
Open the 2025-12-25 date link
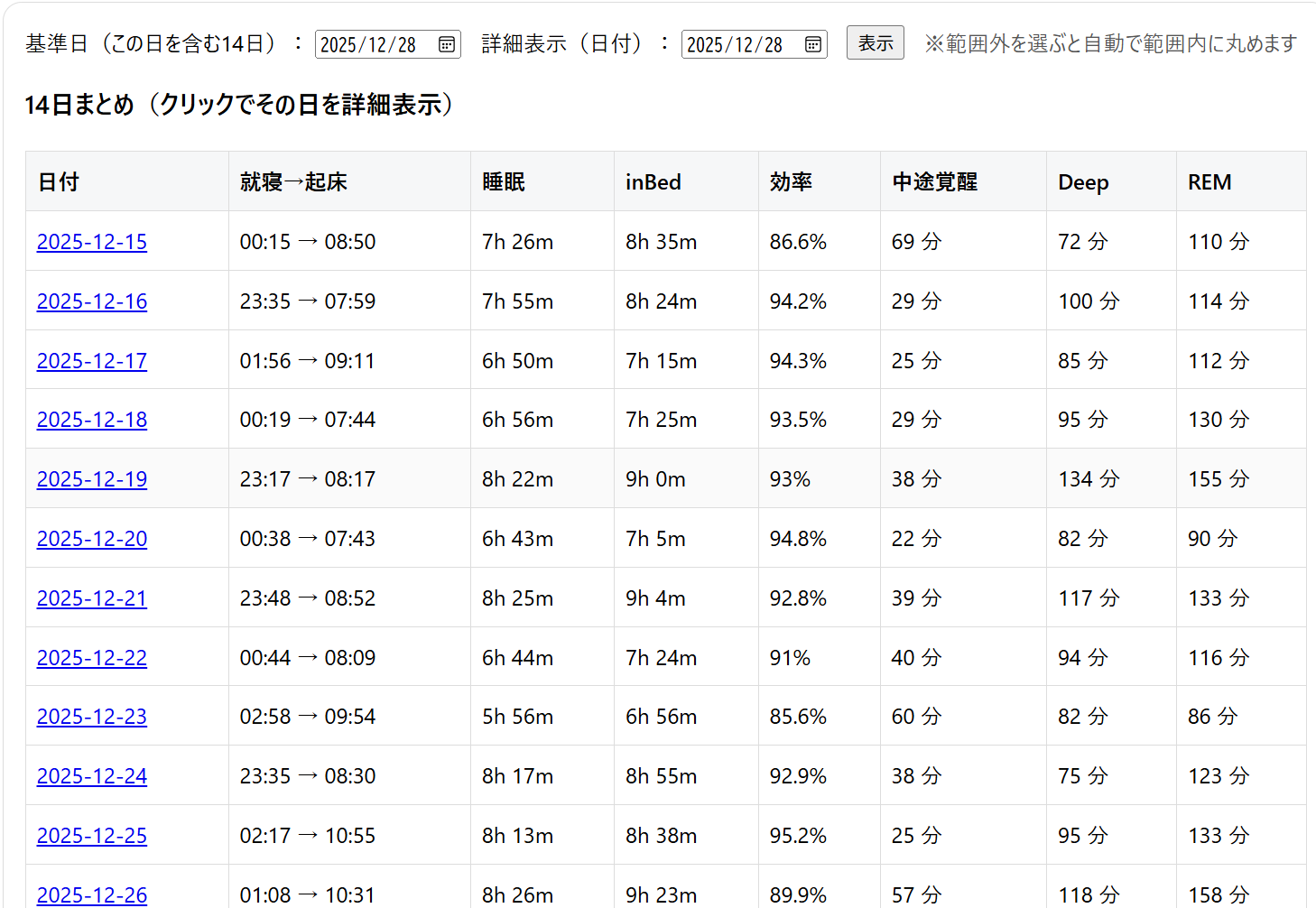(92, 836)
